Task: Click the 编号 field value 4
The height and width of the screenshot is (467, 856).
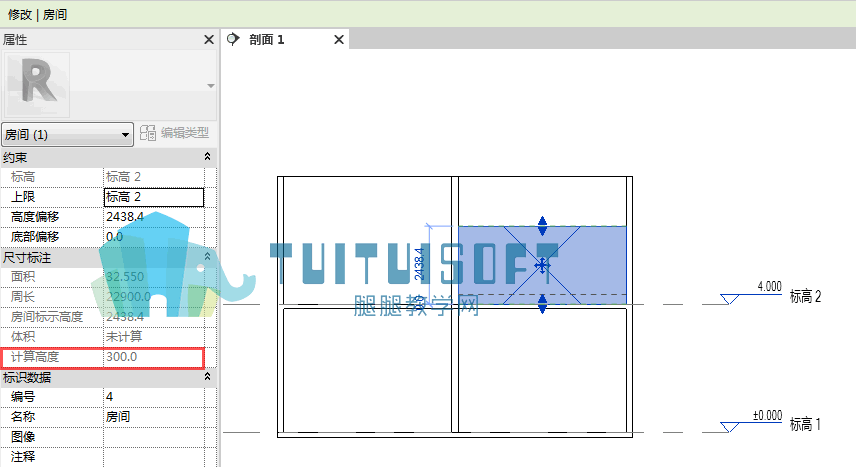Action: point(154,397)
